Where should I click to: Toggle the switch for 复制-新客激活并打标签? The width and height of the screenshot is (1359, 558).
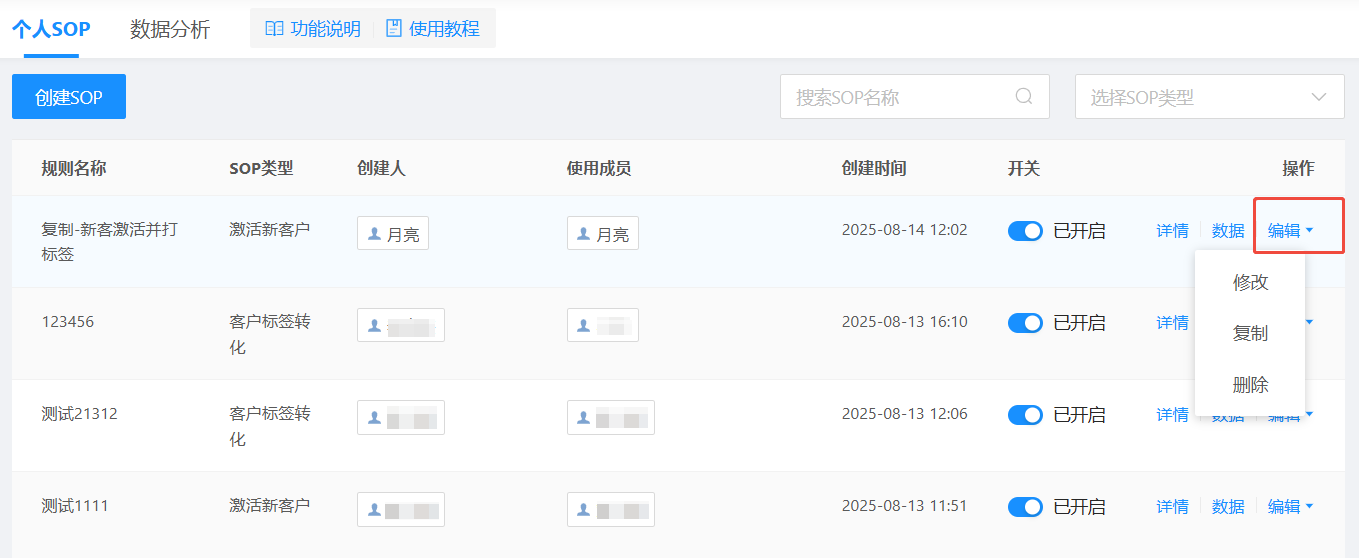point(1025,231)
